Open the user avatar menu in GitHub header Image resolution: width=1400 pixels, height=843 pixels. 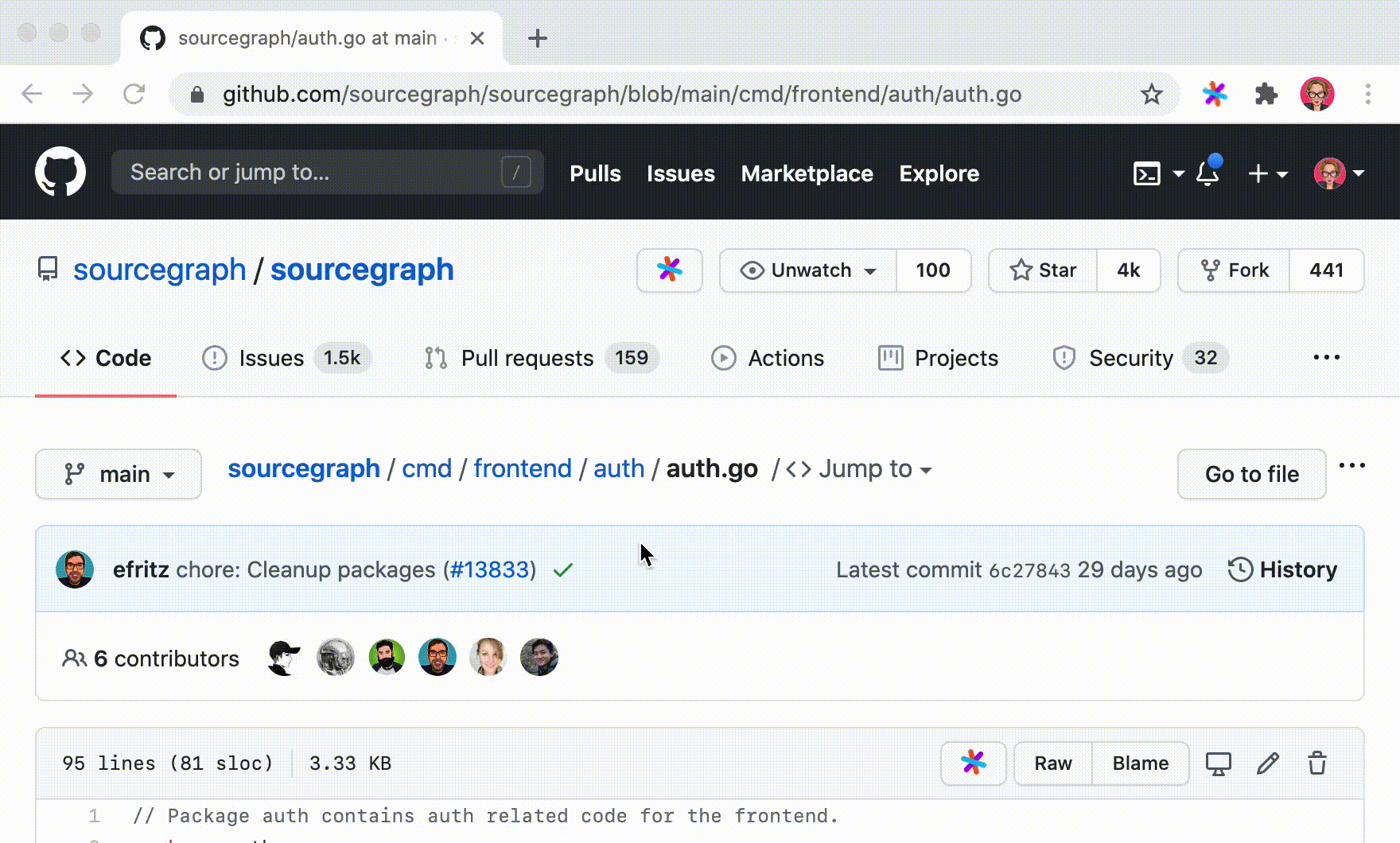(1339, 173)
